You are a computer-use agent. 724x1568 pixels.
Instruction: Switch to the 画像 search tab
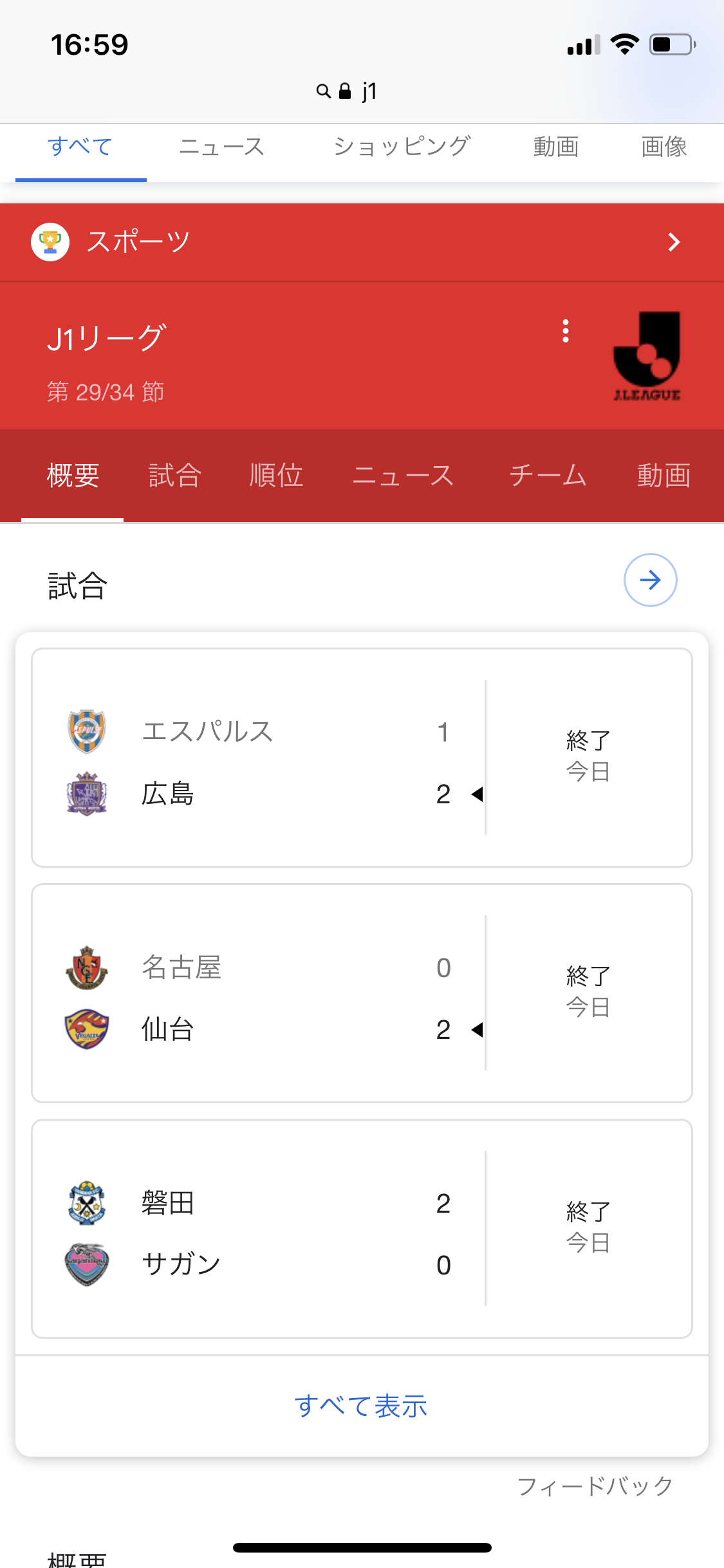coord(664,147)
